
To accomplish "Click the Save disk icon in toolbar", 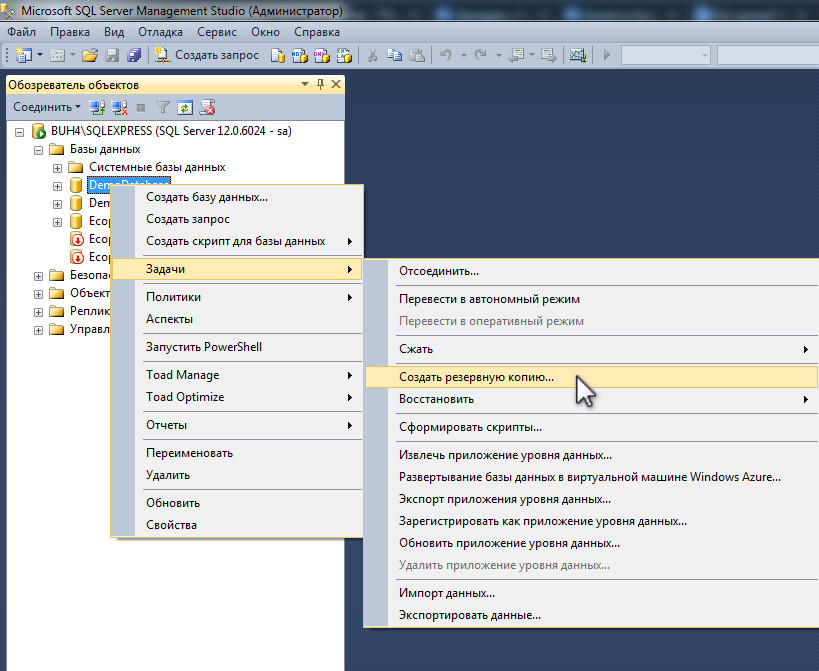I will point(112,55).
